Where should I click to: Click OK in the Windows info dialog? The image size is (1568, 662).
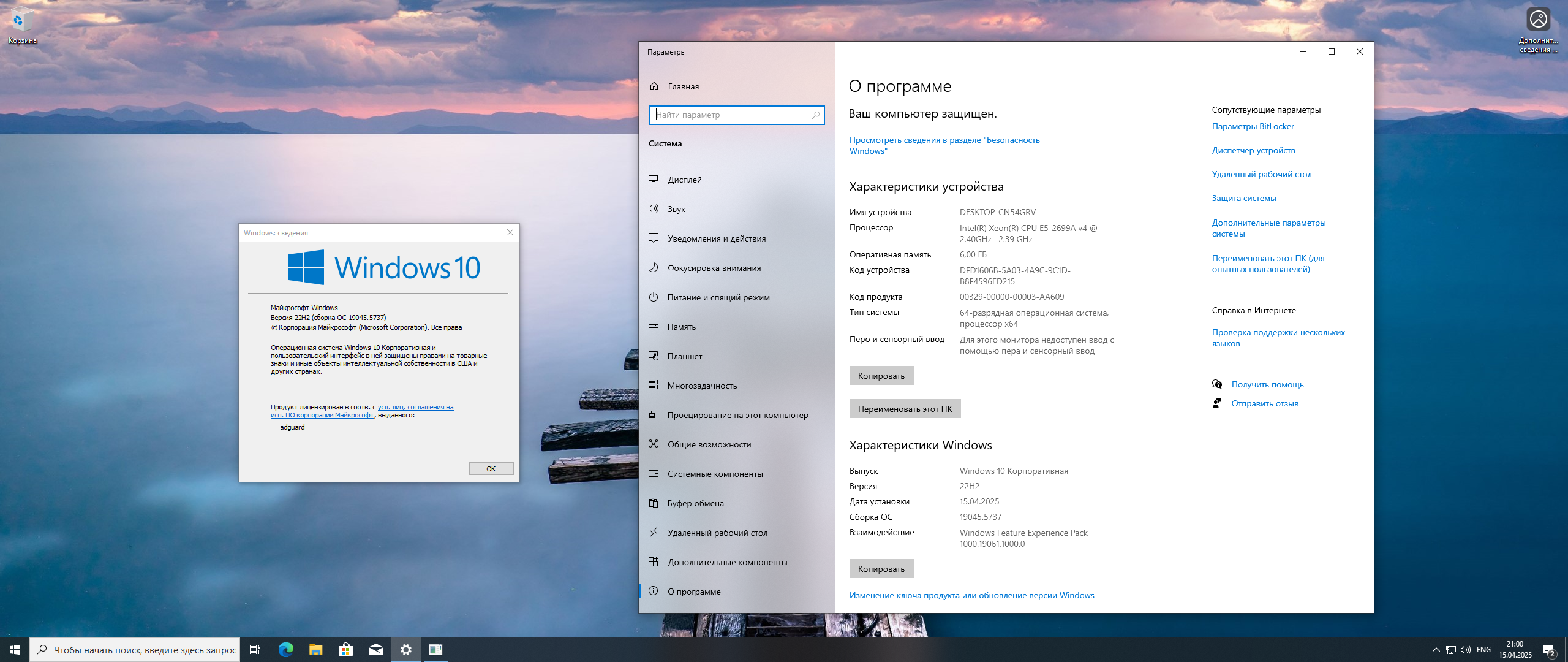point(491,469)
